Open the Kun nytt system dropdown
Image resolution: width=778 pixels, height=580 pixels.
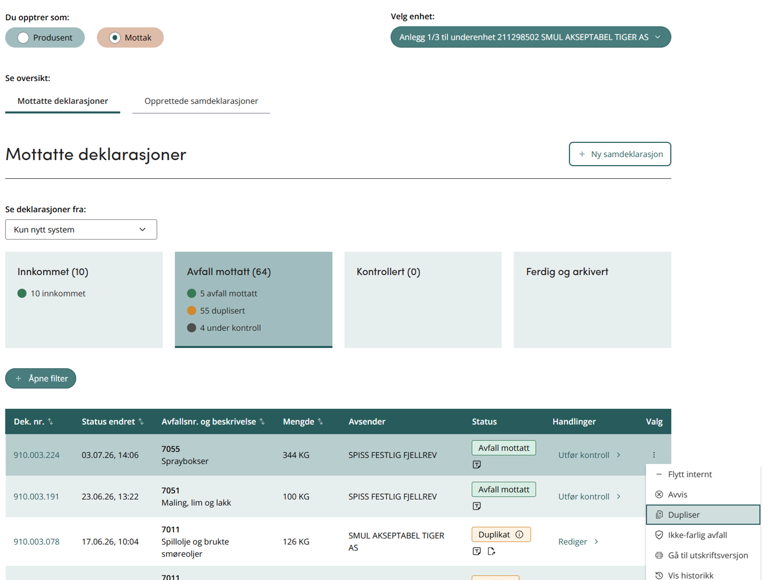point(81,230)
